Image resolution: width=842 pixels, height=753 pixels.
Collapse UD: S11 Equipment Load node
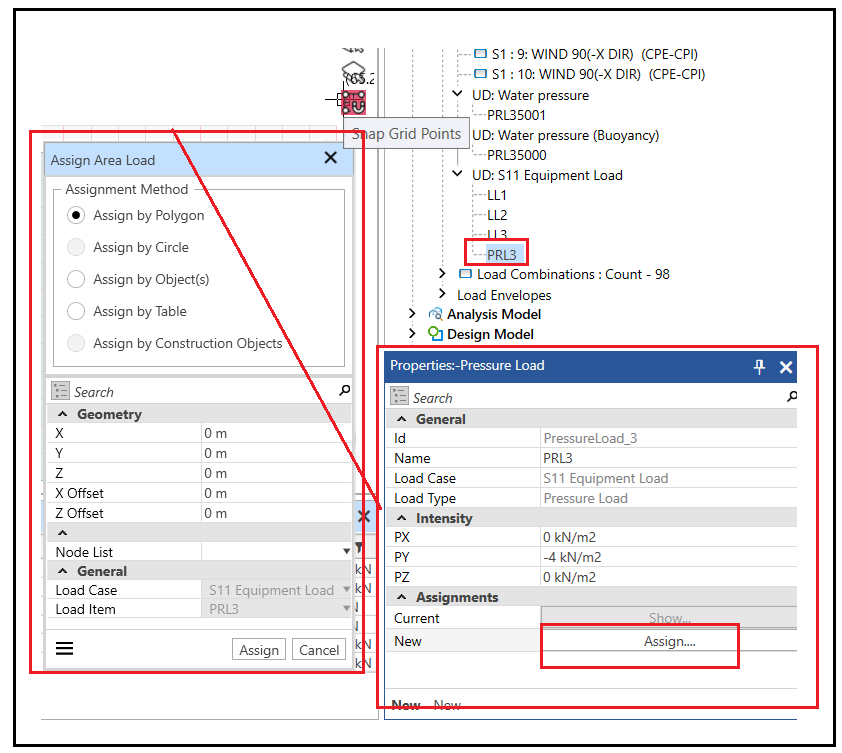click(x=457, y=173)
